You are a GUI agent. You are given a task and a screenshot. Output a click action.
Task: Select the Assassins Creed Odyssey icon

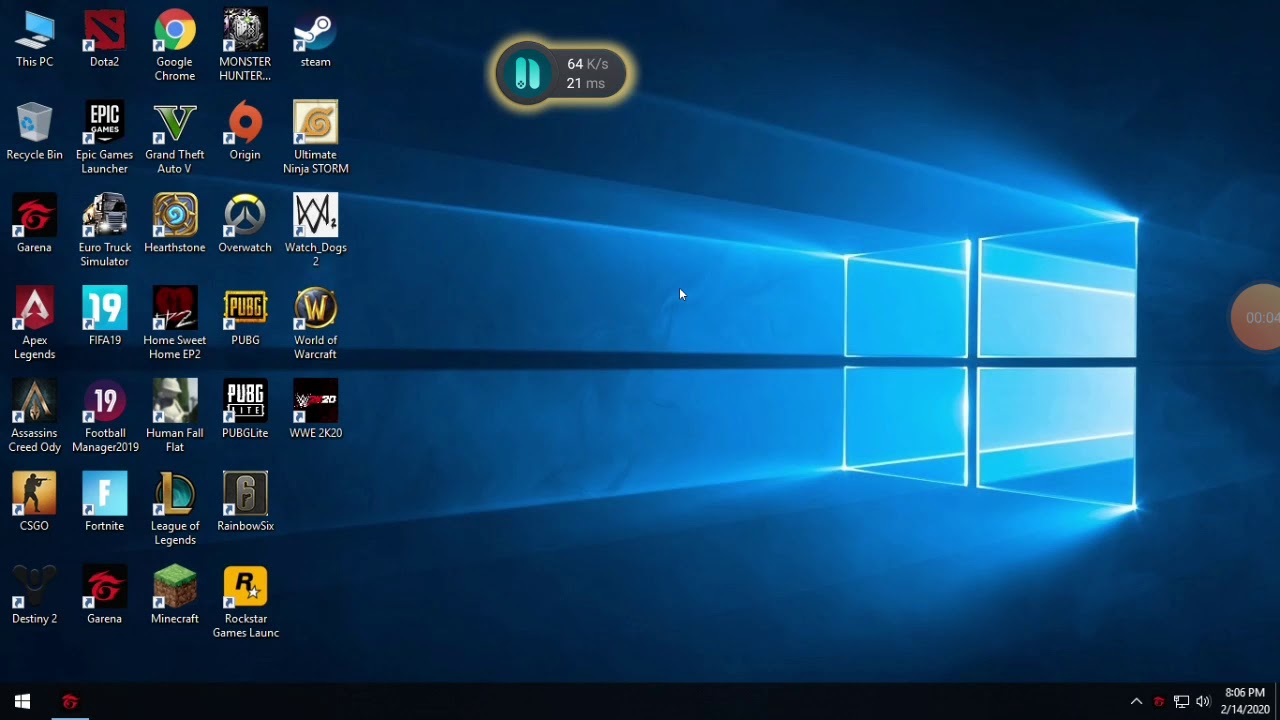tap(34, 418)
